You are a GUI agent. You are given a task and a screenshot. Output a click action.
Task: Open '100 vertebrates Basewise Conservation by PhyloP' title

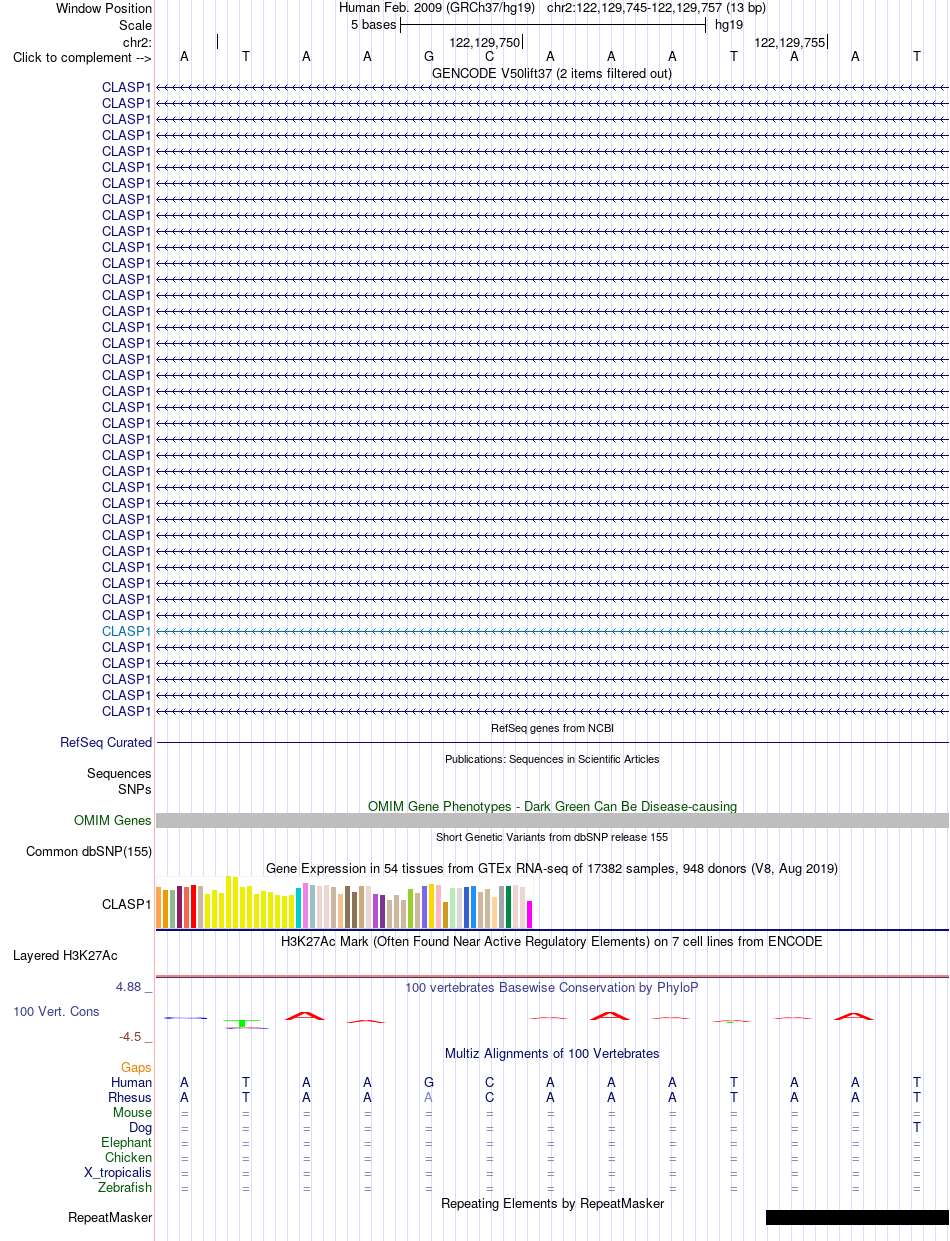pos(552,987)
